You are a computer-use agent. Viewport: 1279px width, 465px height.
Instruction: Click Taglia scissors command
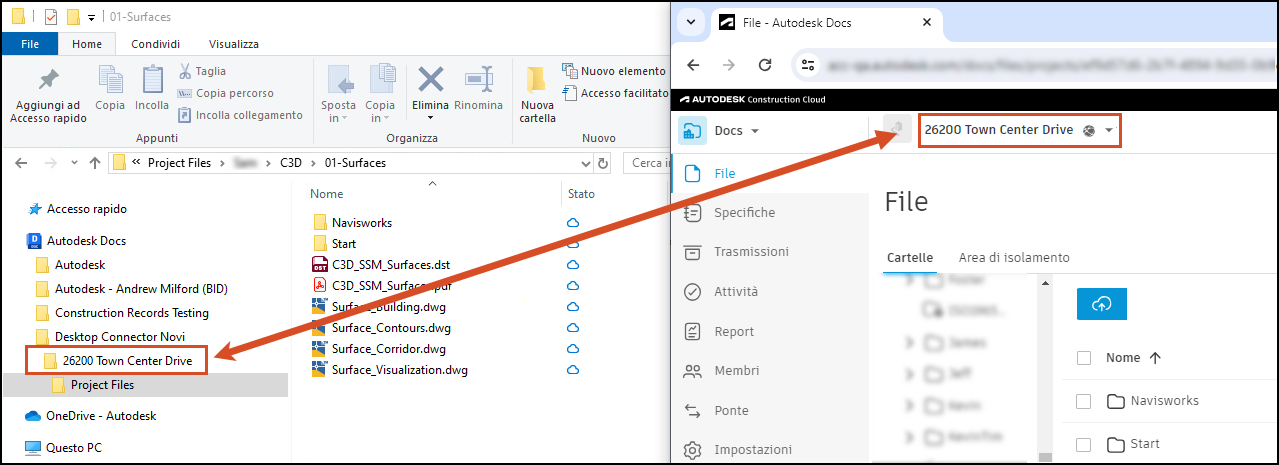point(202,71)
